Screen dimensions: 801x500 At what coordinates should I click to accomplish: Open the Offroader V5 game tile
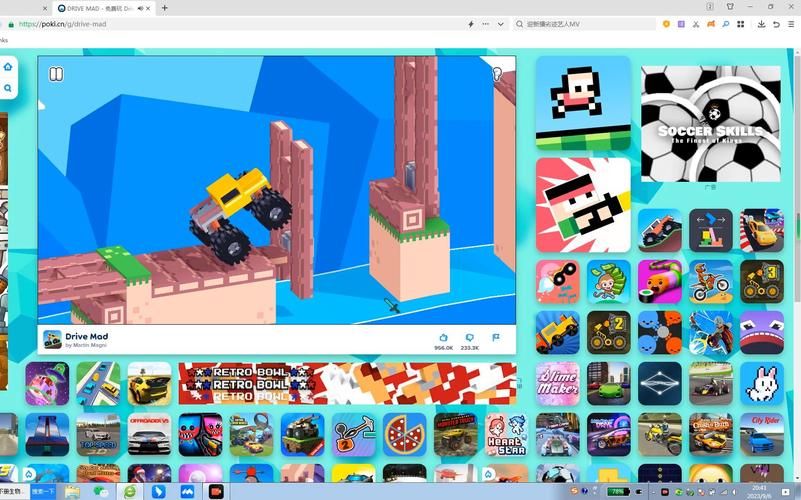coord(149,435)
